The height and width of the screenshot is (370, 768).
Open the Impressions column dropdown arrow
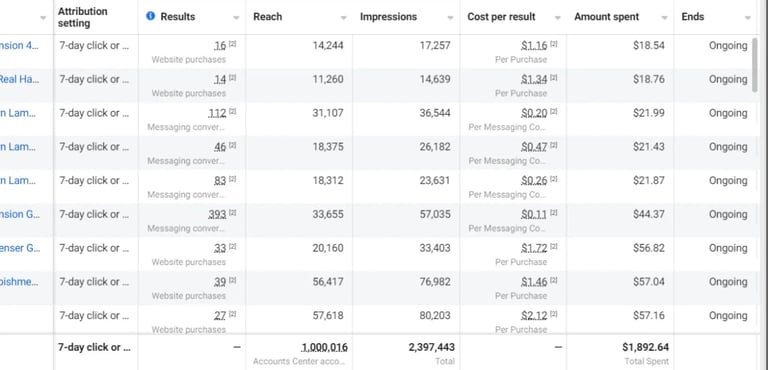[450, 18]
